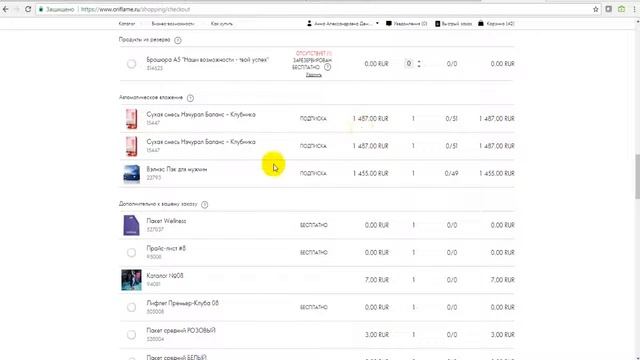This screenshot has width=640, height=360.
Task: Click placeholder circle of Лифлет Премьер-Клуба row
Action: click(x=131, y=307)
